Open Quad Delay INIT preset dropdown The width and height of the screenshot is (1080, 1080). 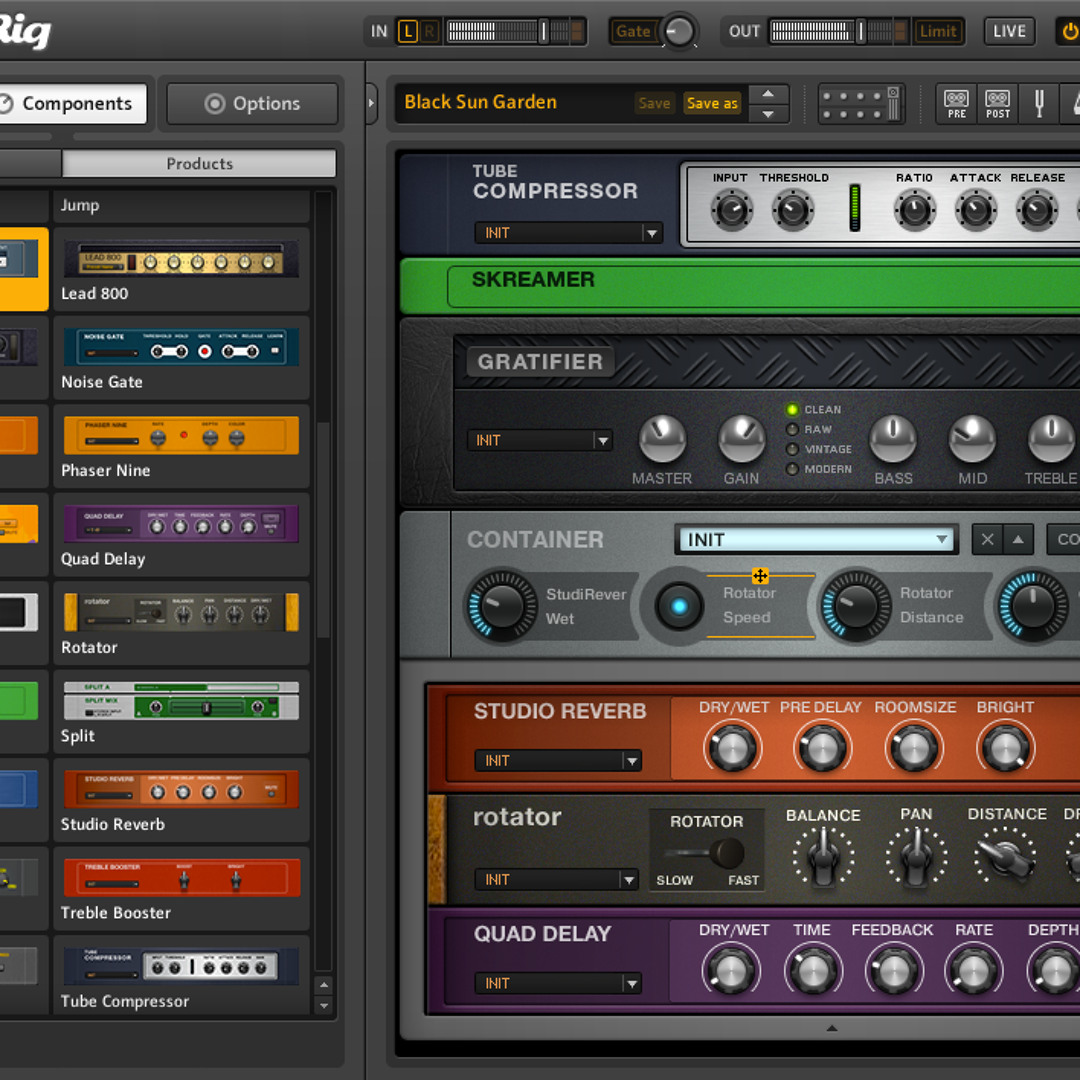(x=558, y=983)
